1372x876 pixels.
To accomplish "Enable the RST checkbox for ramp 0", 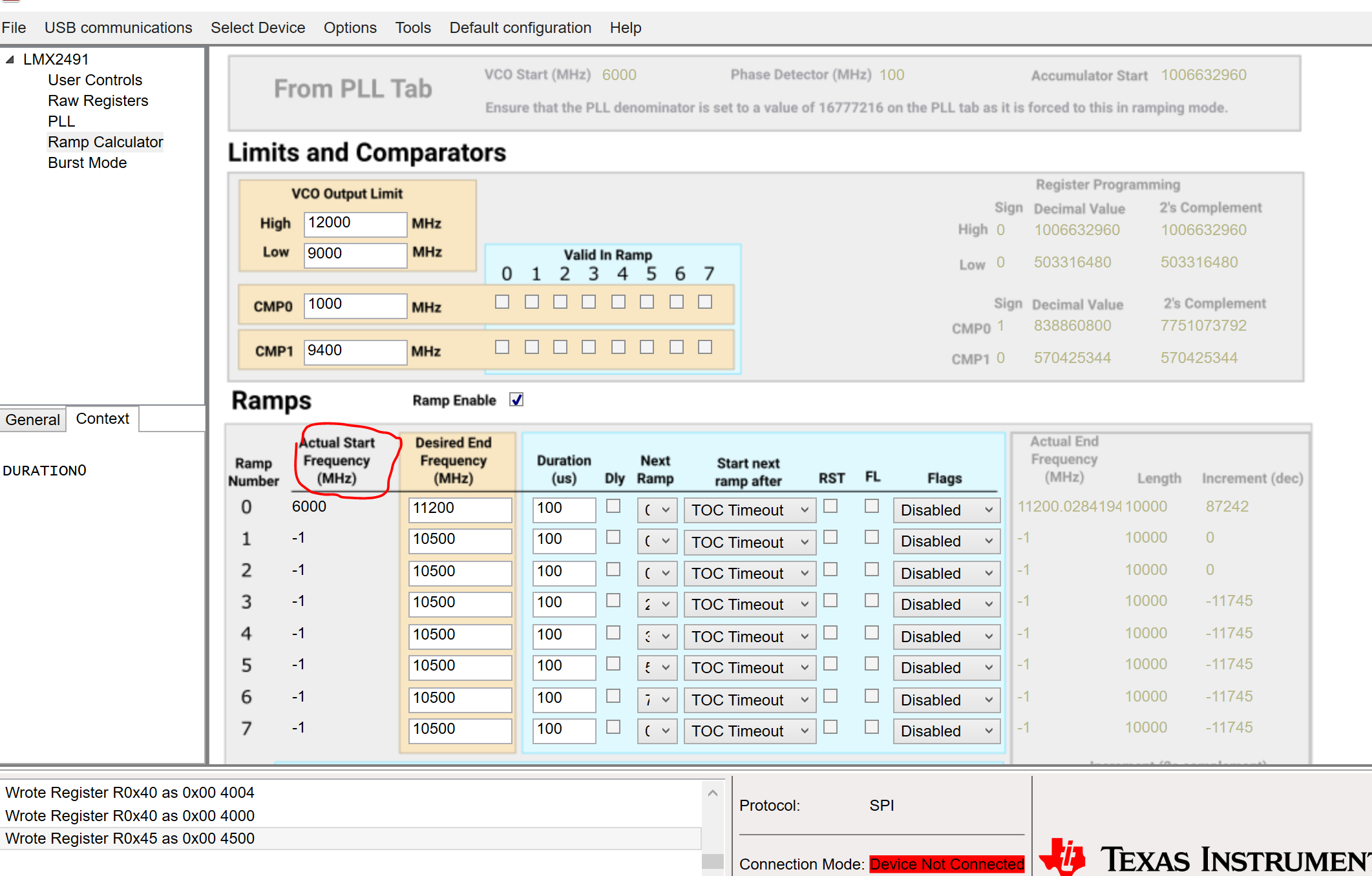I will [830, 506].
